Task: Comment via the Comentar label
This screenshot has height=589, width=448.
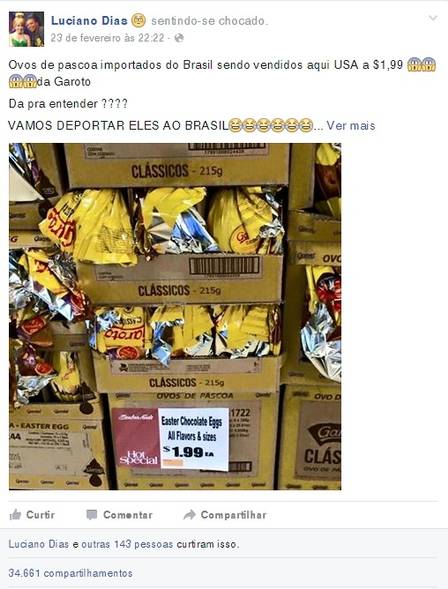Action: (x=128, y=515)
